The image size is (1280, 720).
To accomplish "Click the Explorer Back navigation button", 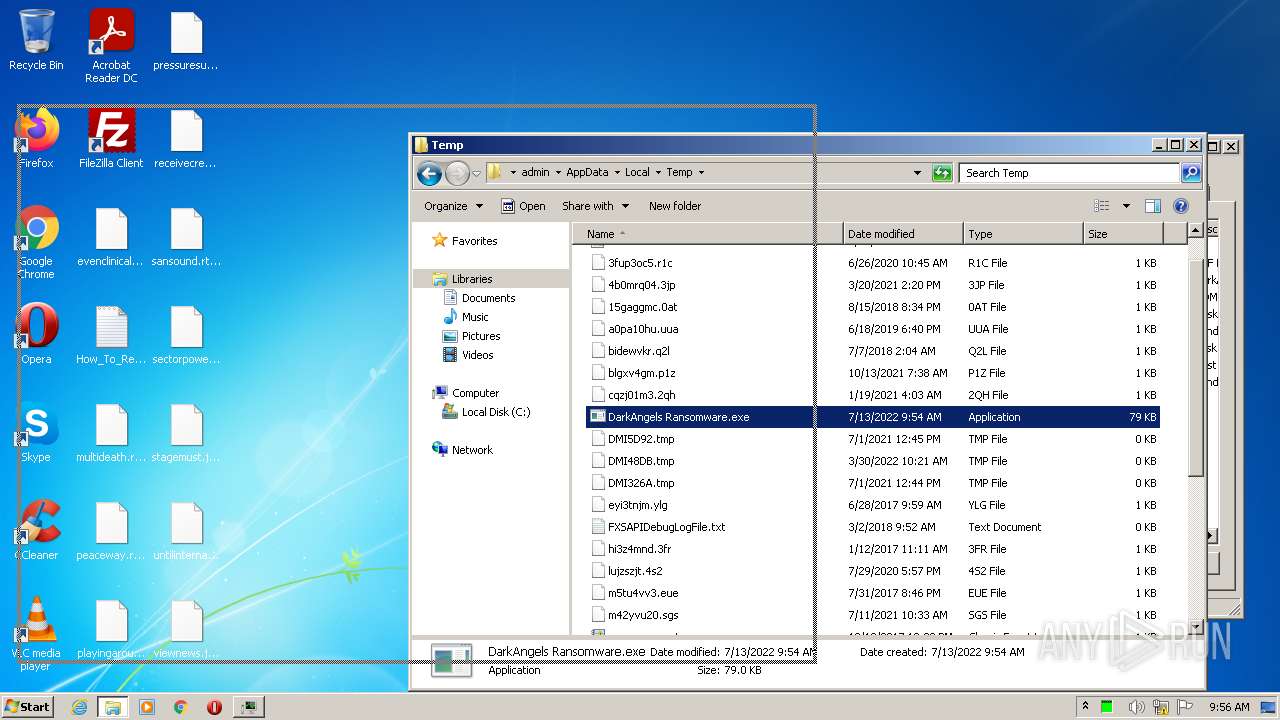I will pyautogui.click(x=429, y=173).
